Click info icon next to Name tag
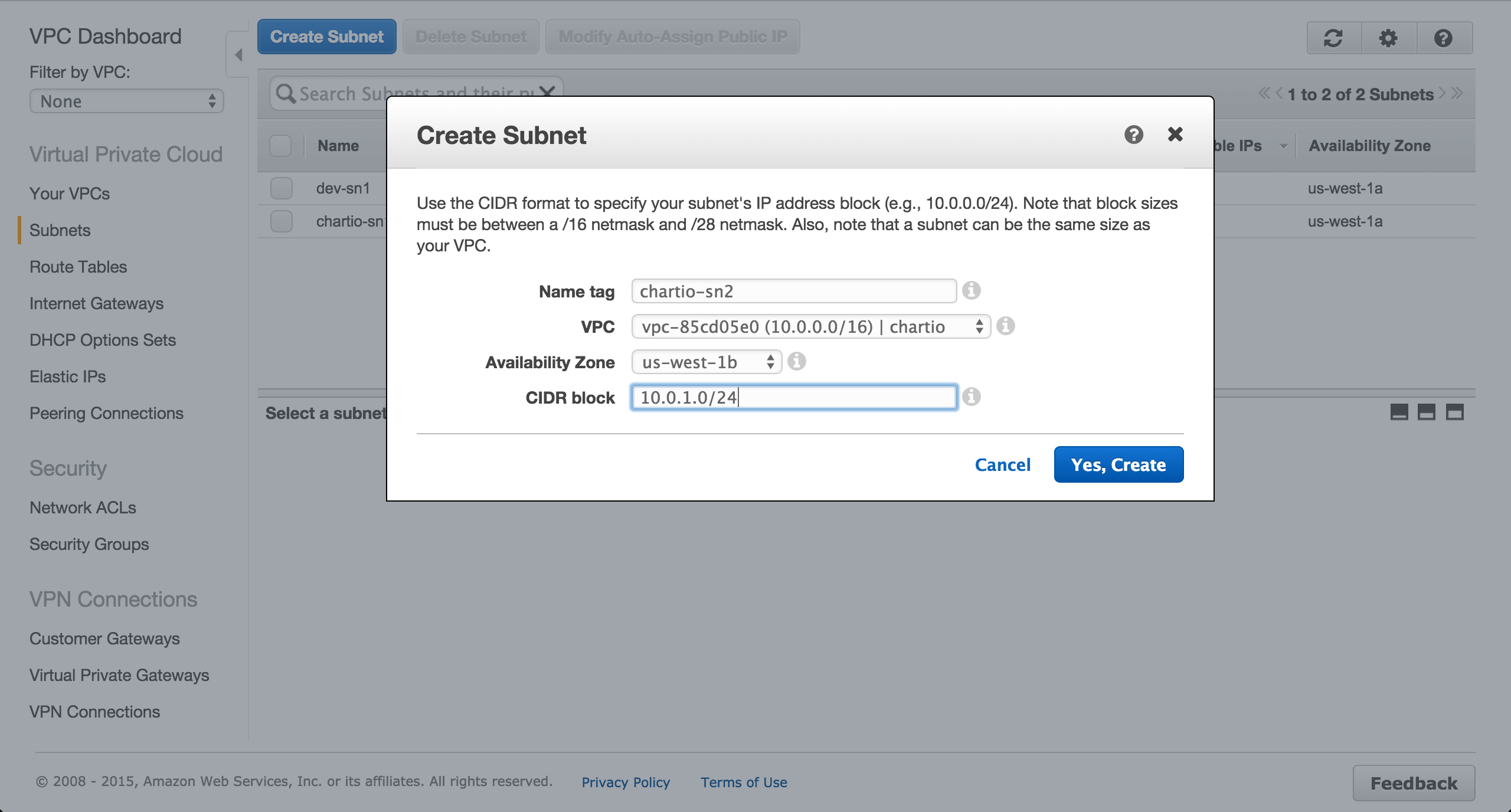This screenshot has width=1511, height=812. [x=971, y=290]
